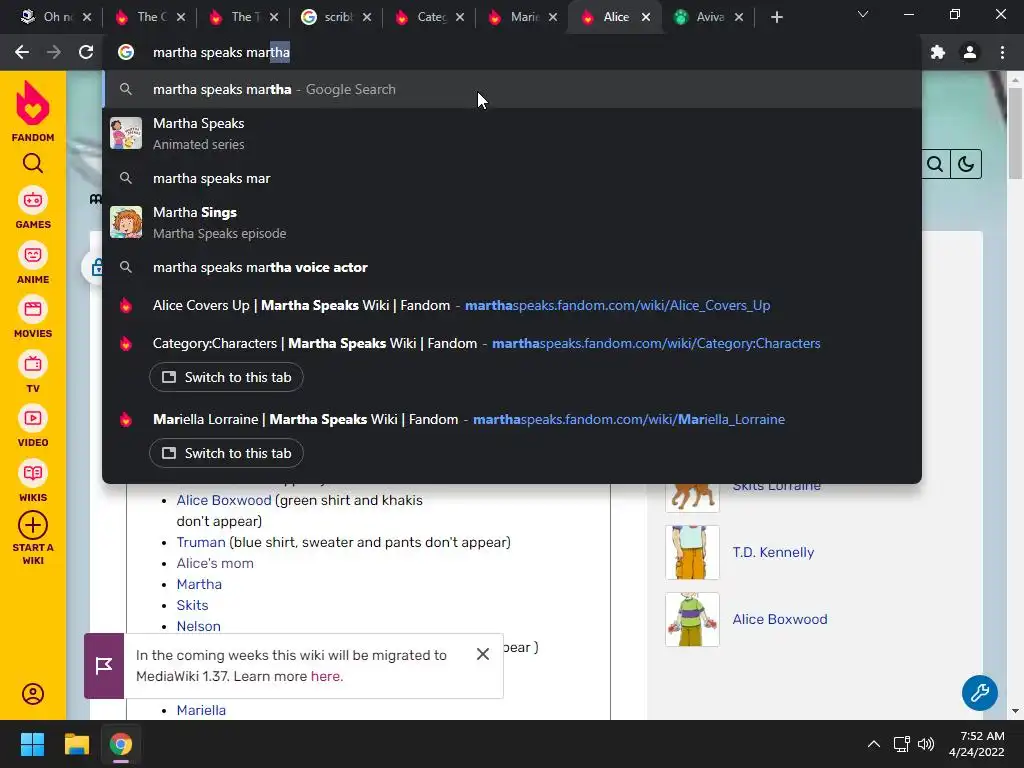Open network status in system tray
Viewport: 1024px width, 768px height.
902,744
